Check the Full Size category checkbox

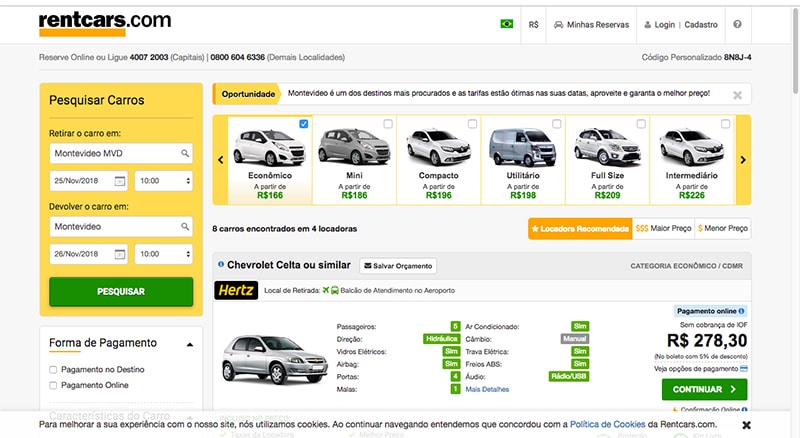click(641, 124)
